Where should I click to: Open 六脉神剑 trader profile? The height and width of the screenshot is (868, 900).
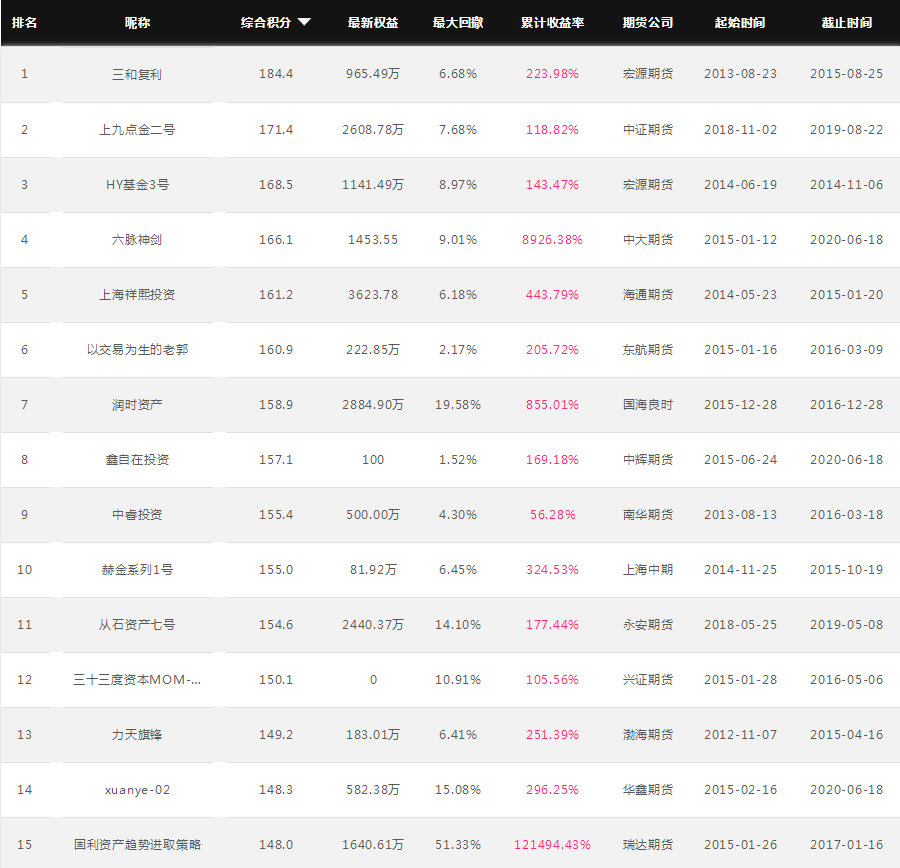[x=137, y=239]
